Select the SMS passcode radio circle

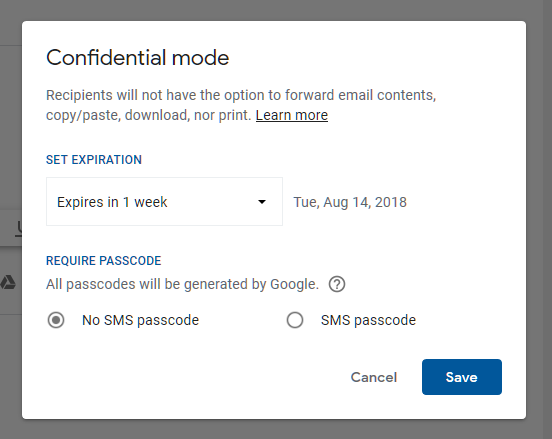pyautogui.click(x=295, y=320)
